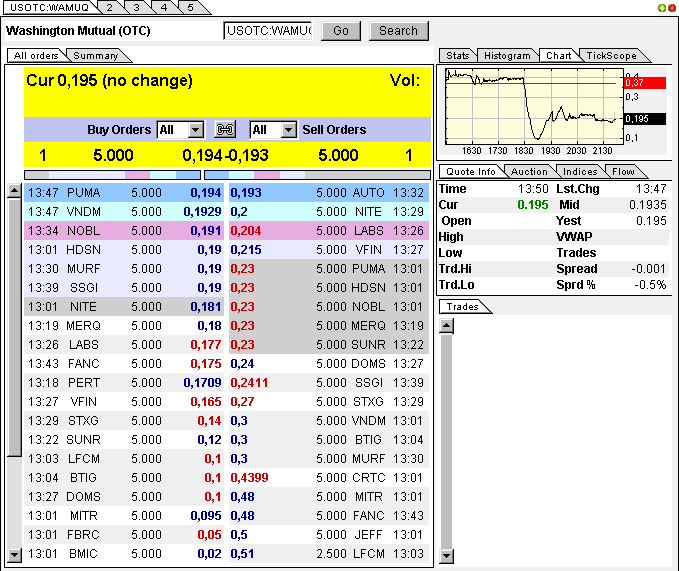Click the red window control dot
This screenshot has width=679, height=571.
pyautogui.click(x=671, y=8)
